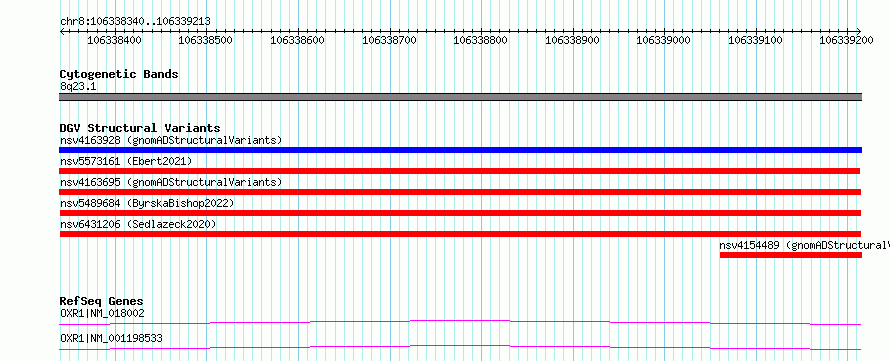
Task: Click ruler position 106338600
Action: tap(297, 40)
